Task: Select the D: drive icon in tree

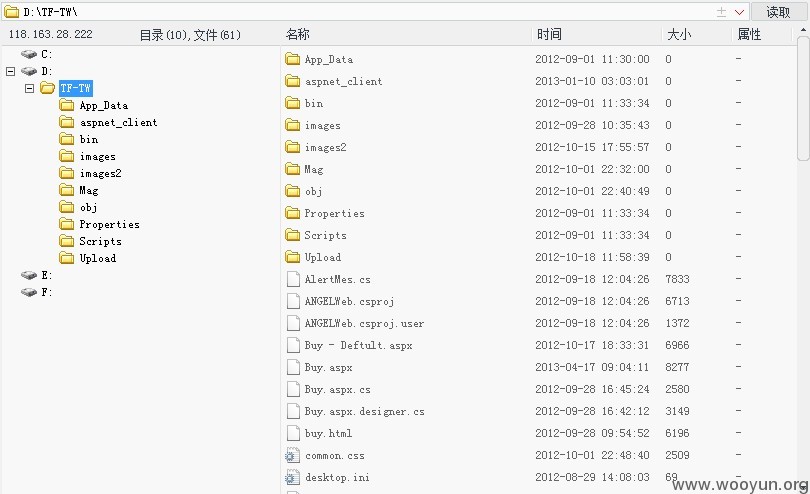Action: pos(29,71)
